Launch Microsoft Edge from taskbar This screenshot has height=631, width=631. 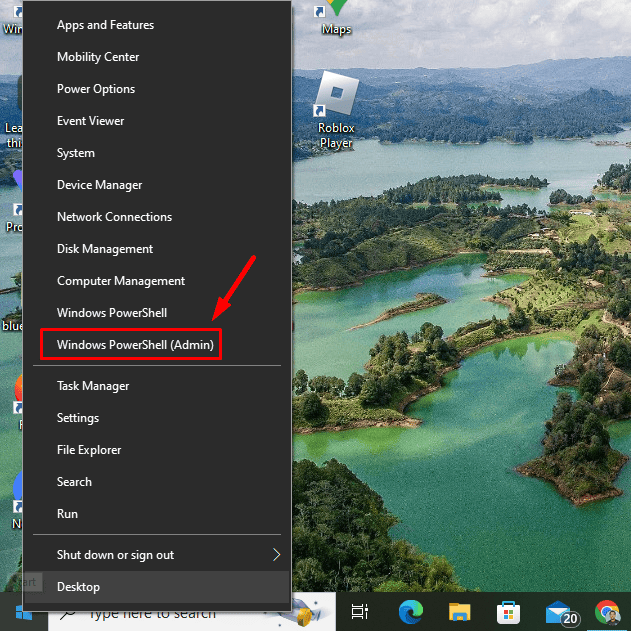pos(410,612)
